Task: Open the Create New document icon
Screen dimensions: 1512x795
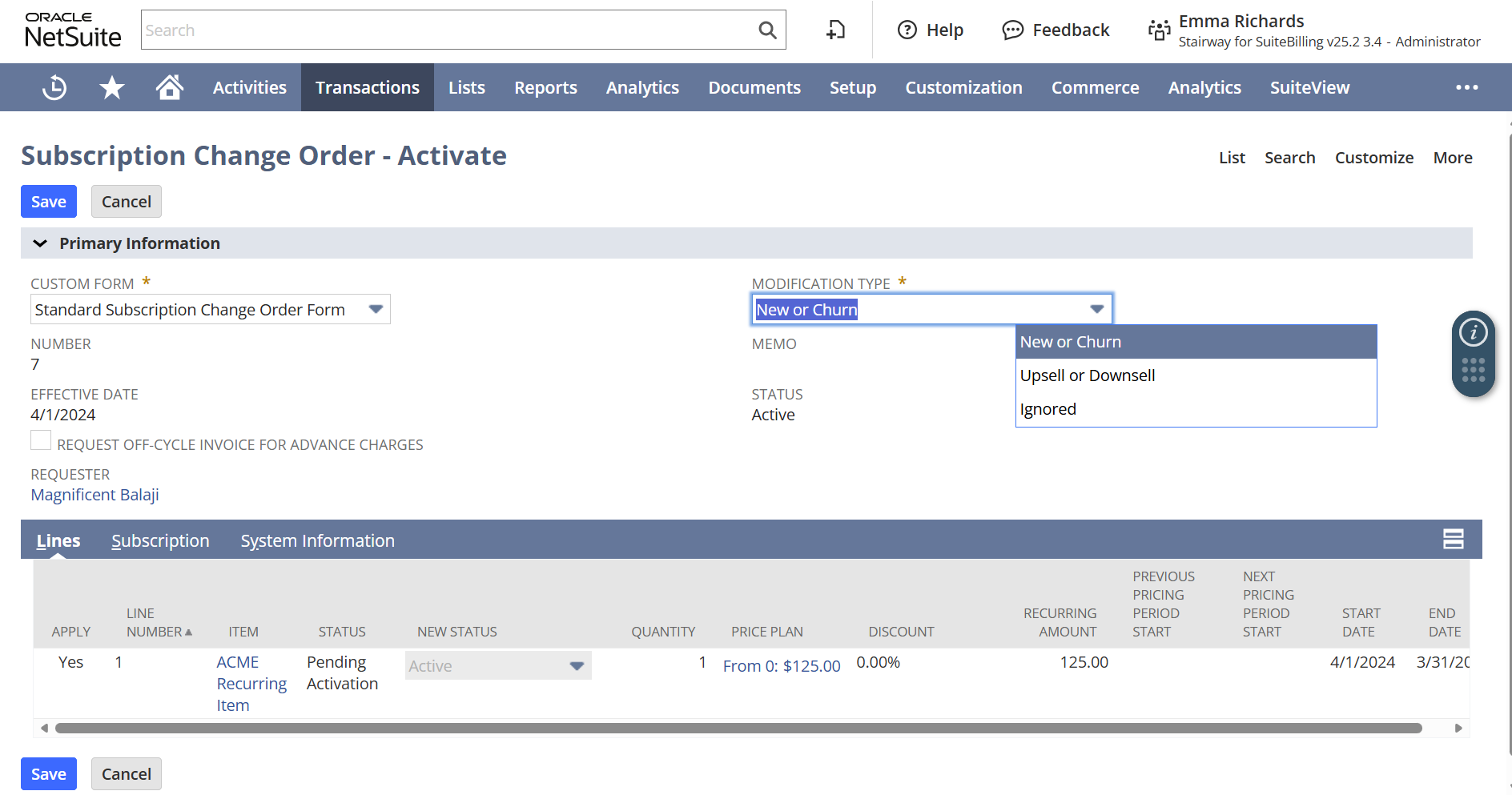Action: coord(835,30)
